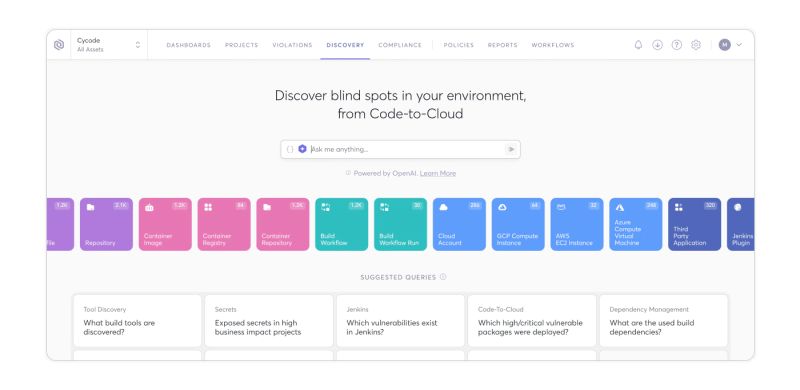
Task: Click the Suggested Queries info icon
Action: click(443, 277)
